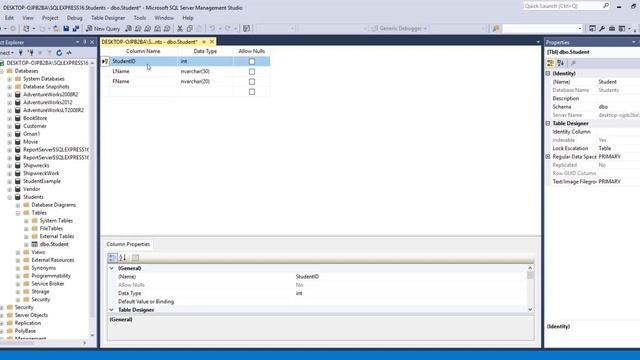Expand the Database Diagrams folder
This screenshot has width=640, height=360.
point(18,205)
